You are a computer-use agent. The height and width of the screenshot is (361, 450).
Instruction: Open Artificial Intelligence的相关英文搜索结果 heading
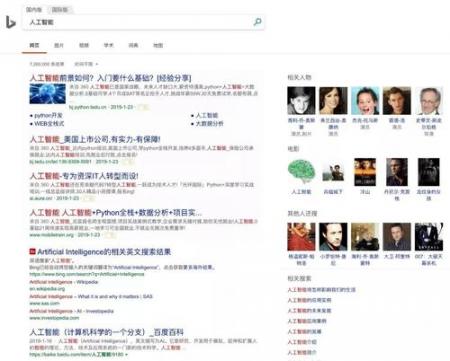tap(104, 252)
